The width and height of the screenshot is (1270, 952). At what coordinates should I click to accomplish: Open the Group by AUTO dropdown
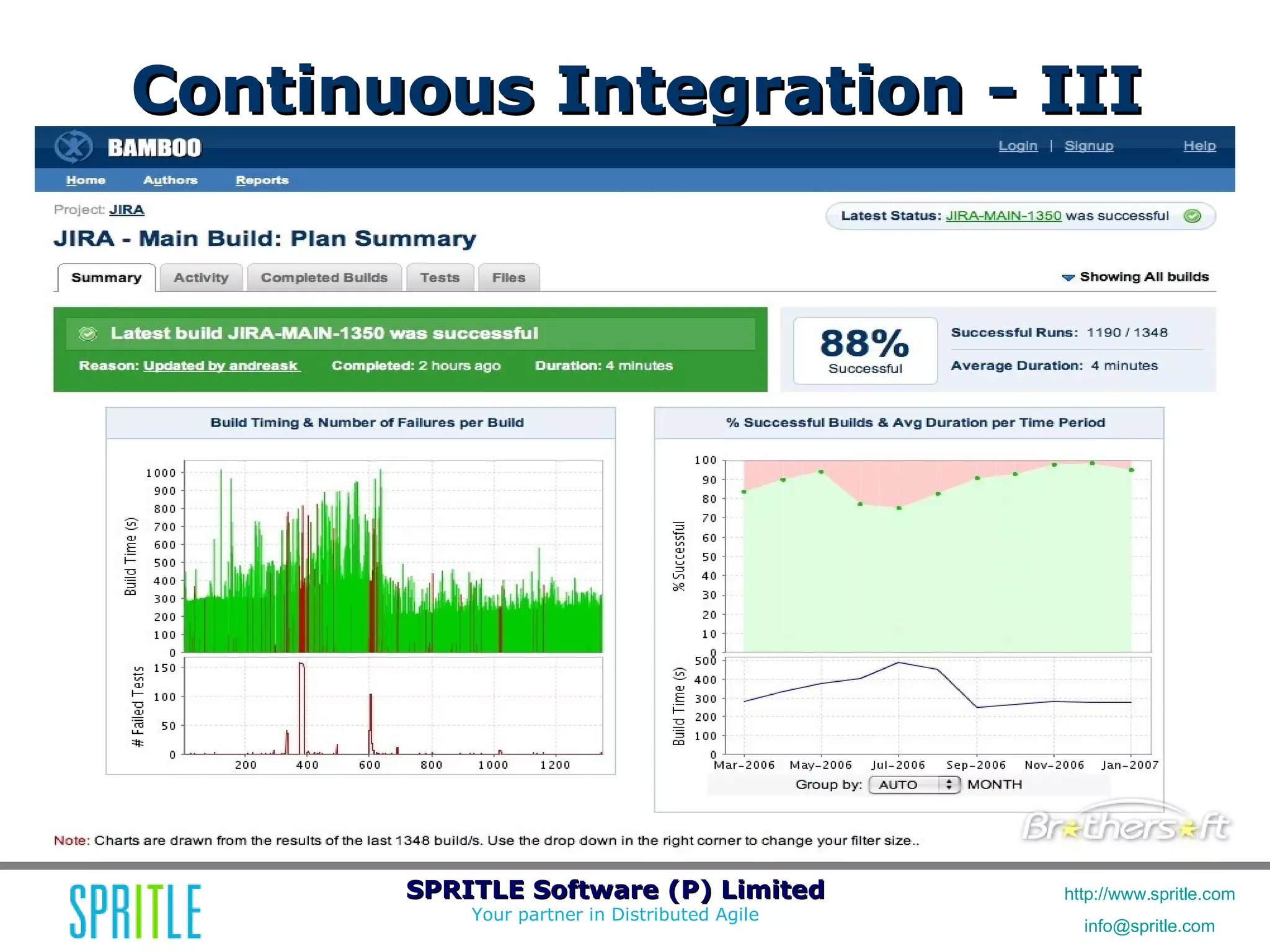[x=914, y=785]
